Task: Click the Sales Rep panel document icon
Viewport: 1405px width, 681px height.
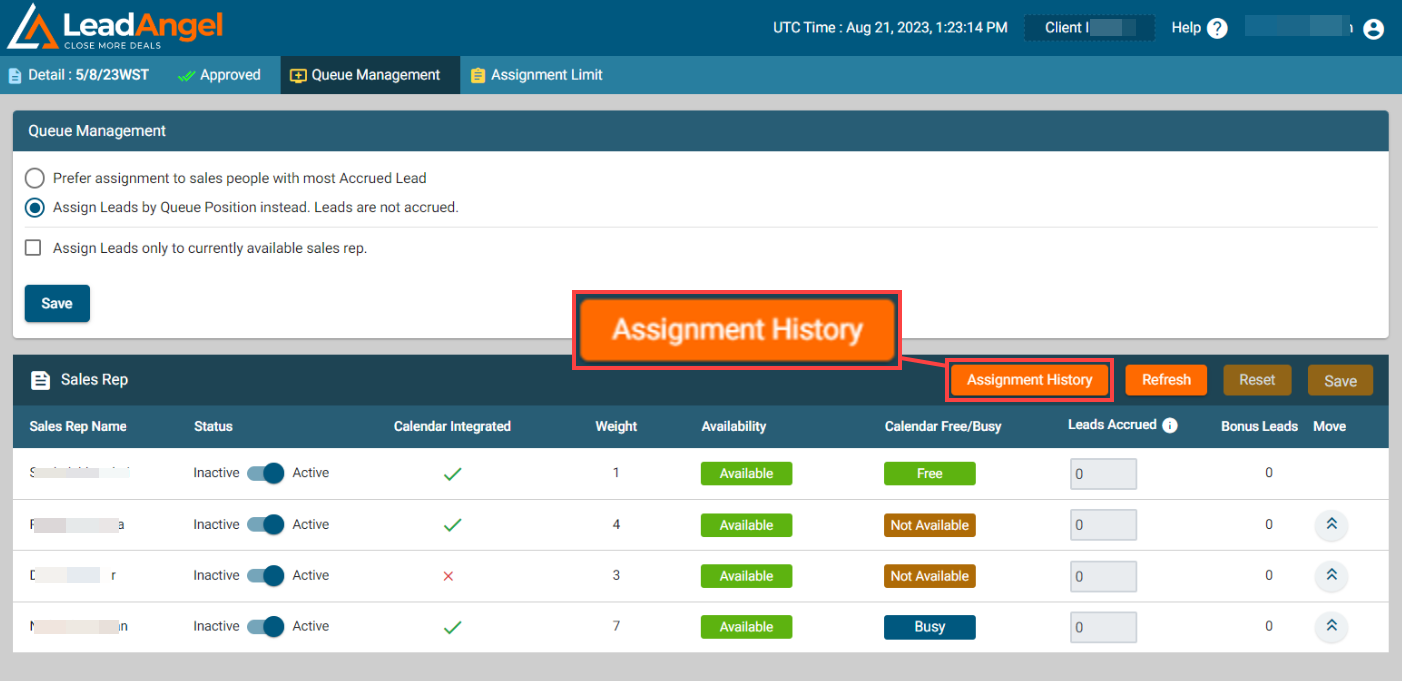Action: (x=40, y=380)
